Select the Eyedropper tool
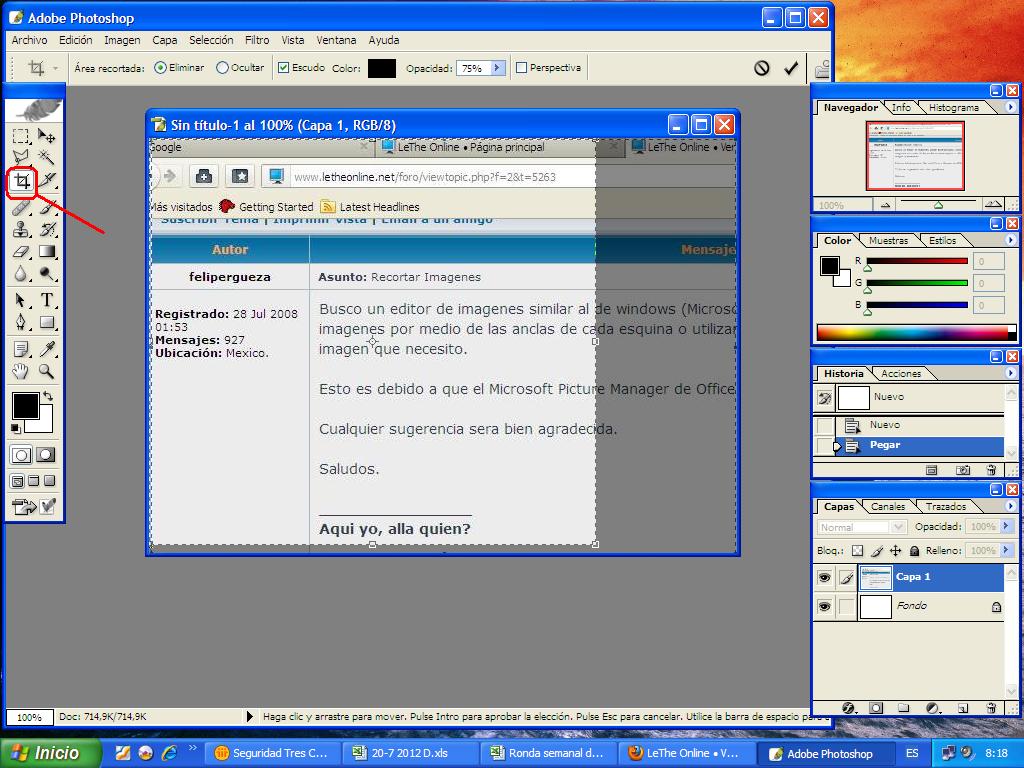This screenshot has height=768, width=1024. click(x=46, y=349)
